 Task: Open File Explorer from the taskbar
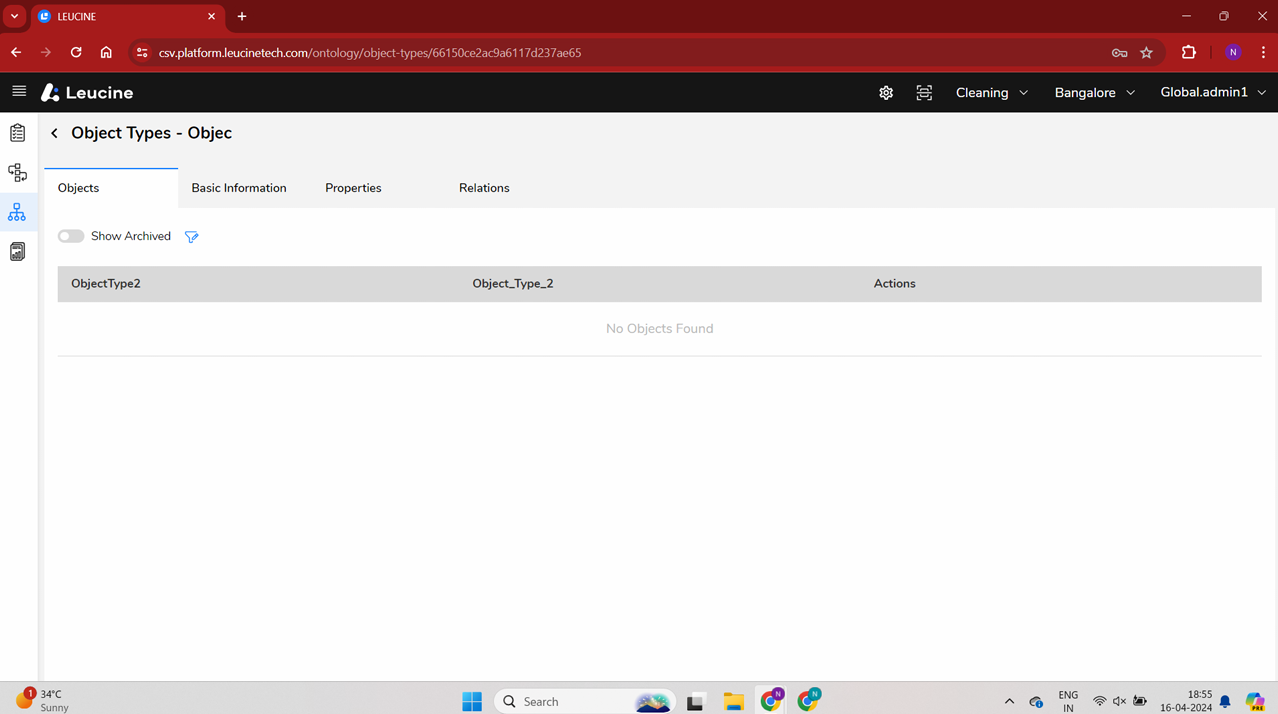[x=733, y=701]
